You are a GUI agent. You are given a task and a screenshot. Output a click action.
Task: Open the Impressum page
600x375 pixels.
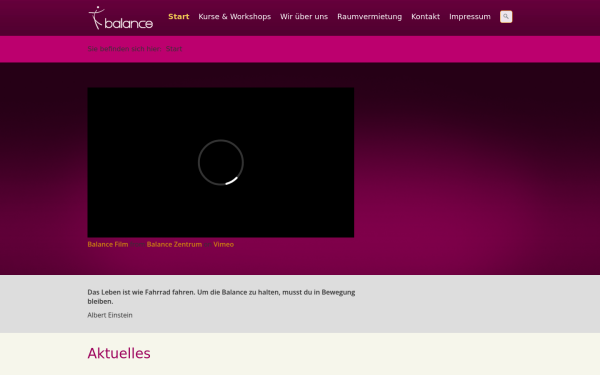tap(470, 16)
